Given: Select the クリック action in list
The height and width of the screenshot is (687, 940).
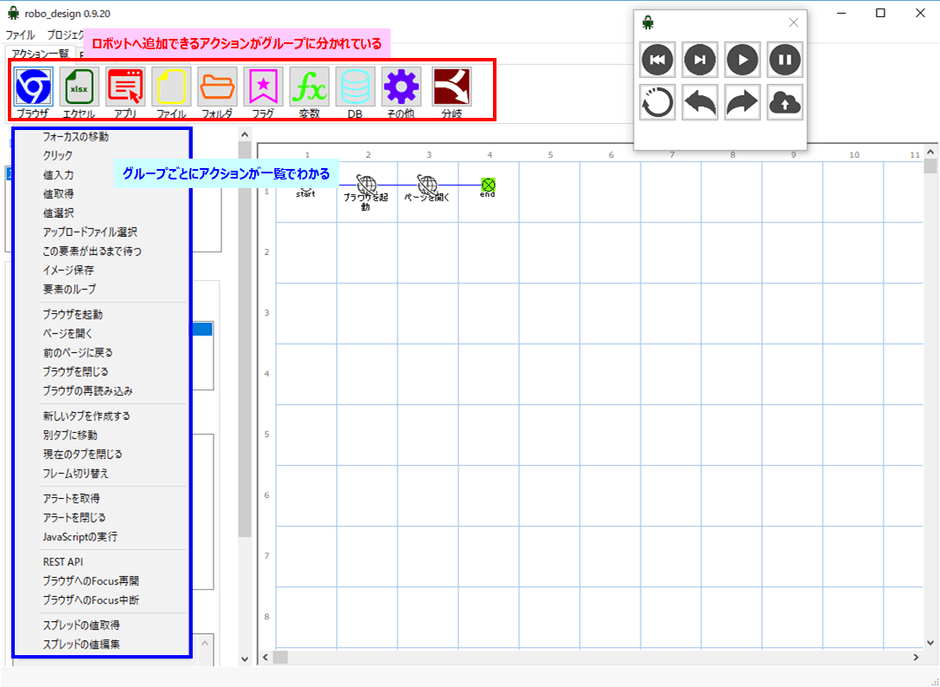Looking at the screenshot, I should [57, 155].
